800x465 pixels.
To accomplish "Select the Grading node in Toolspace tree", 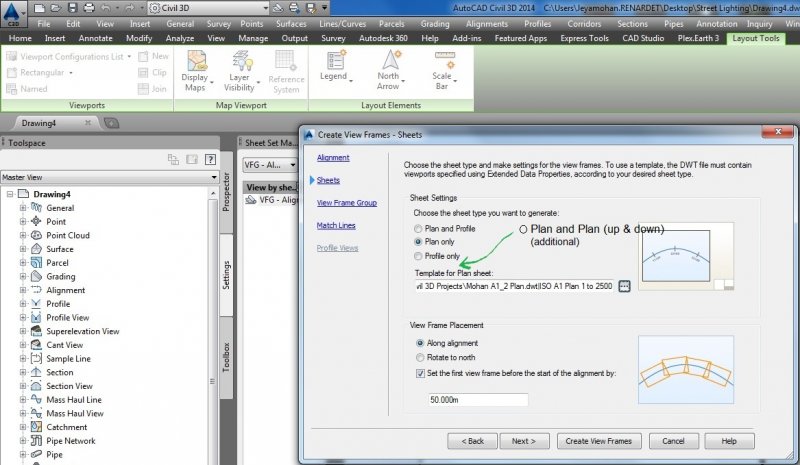I will tap(61, 277).
